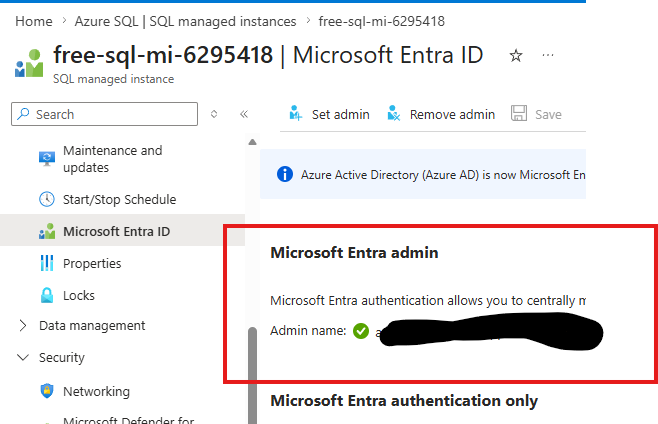
Task: Click the Microsoft Defender for menu item
Action: point(128,419)
